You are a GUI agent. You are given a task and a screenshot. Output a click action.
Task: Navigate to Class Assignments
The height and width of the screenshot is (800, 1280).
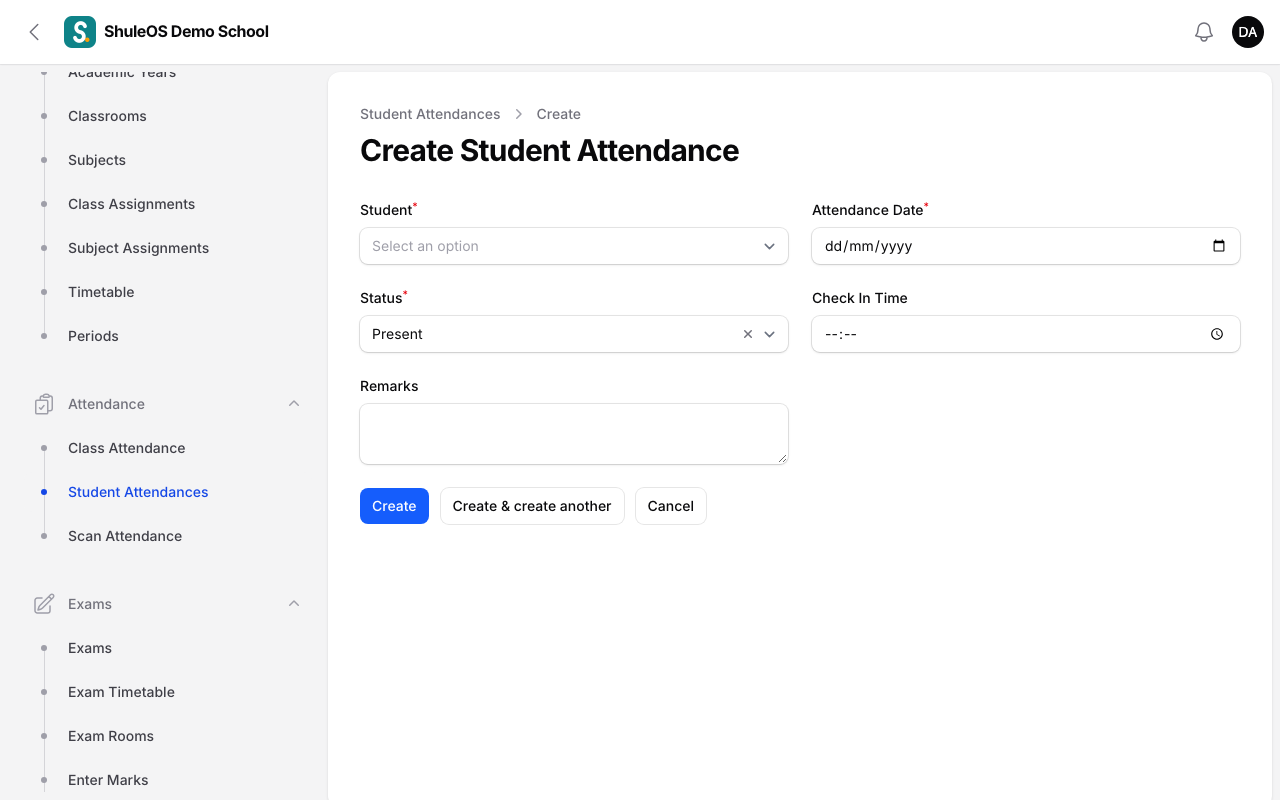tap(131, 204)
